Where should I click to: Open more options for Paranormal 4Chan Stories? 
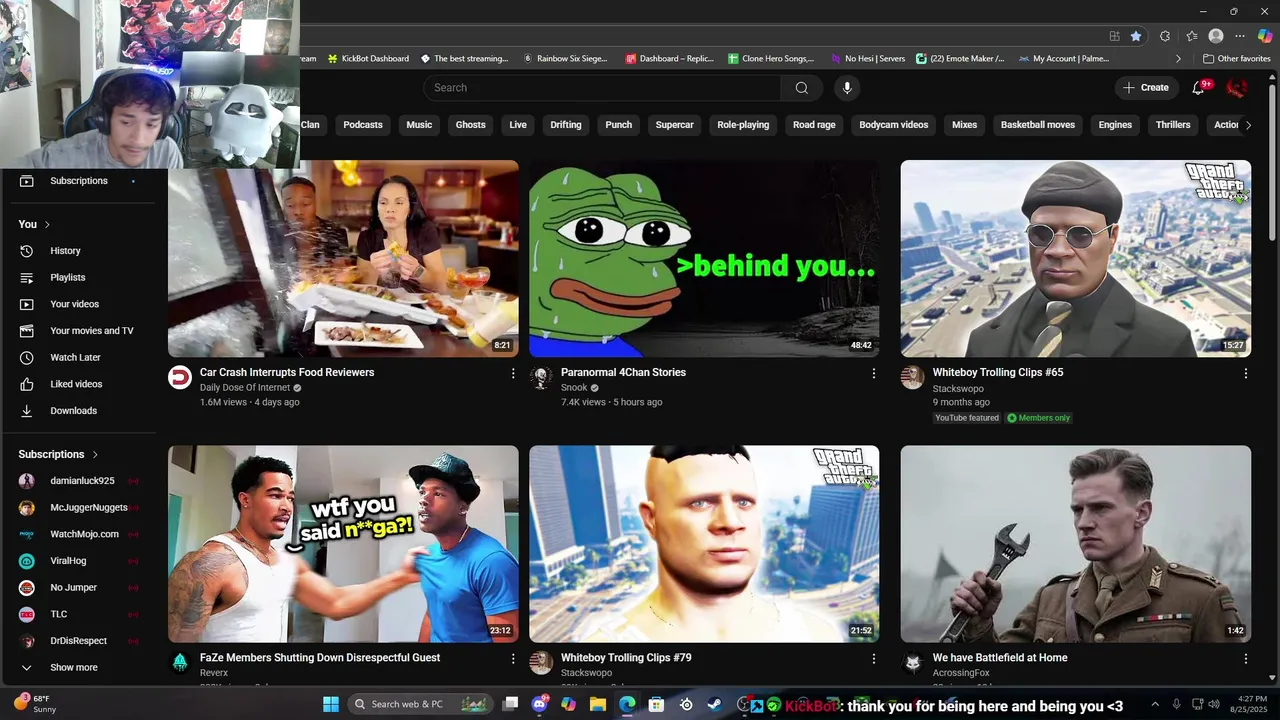873,373
